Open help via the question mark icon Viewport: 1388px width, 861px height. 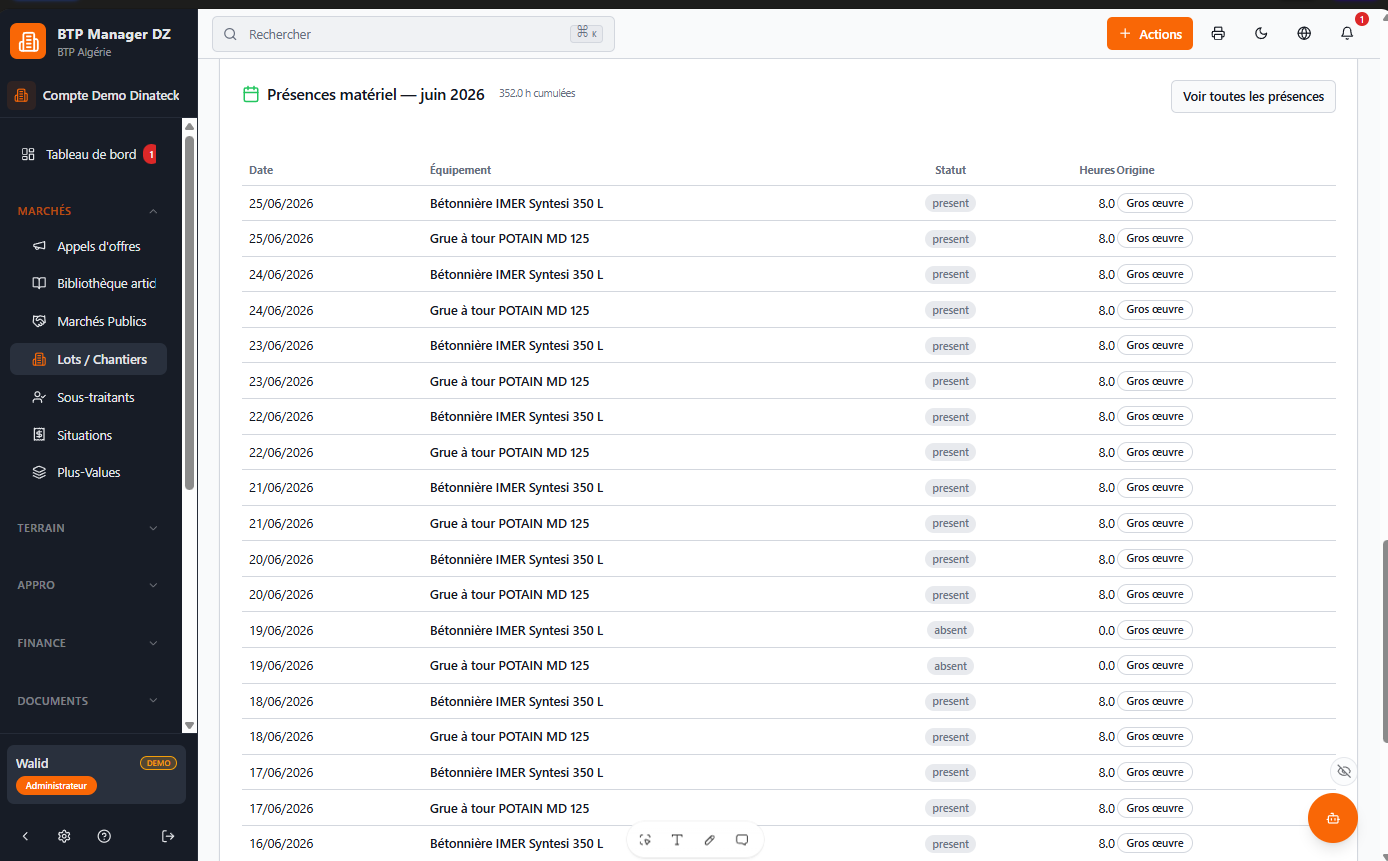click(104, 836)
